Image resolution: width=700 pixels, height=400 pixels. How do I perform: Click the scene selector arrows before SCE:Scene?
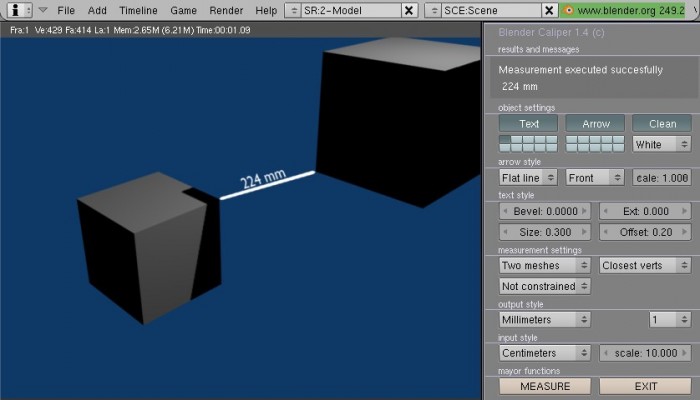pos(432,10)
